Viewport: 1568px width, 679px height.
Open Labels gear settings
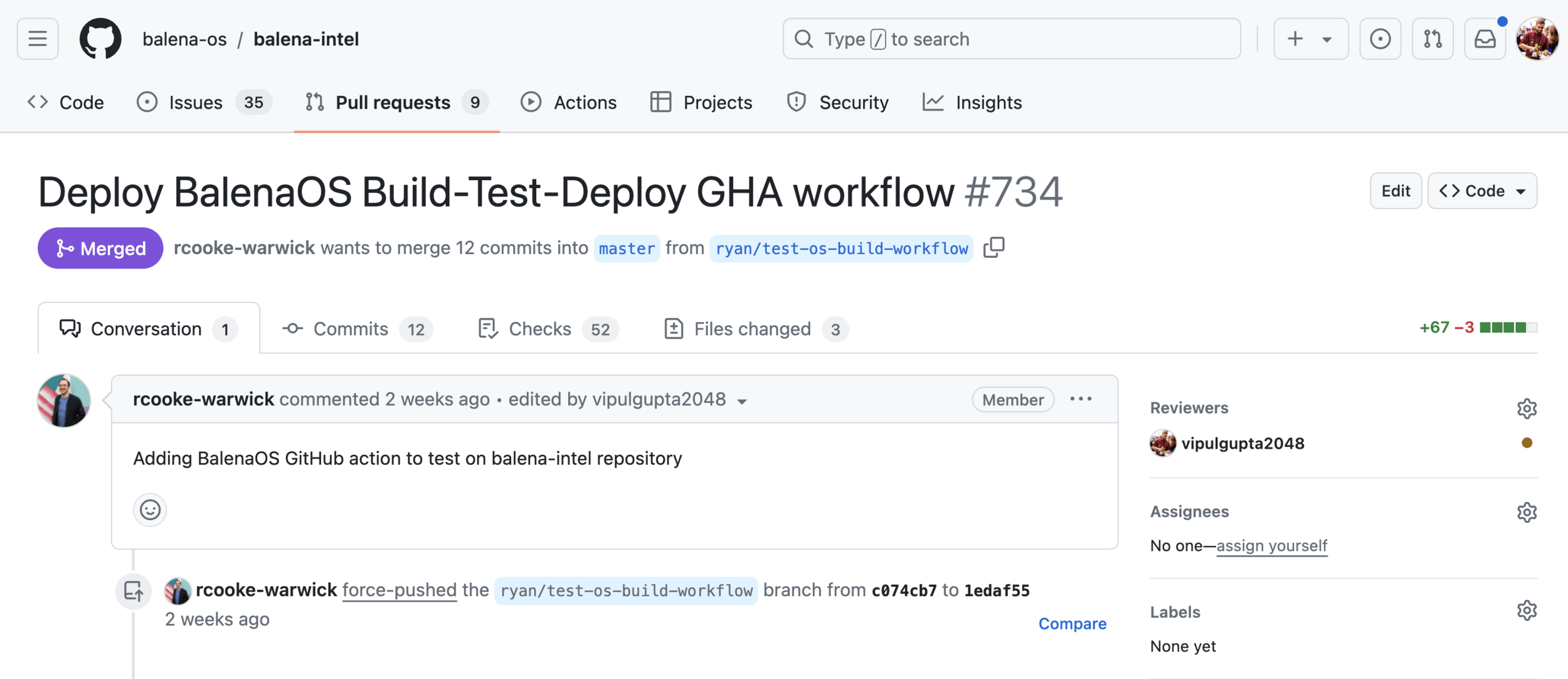click(x=1526, y=611)
